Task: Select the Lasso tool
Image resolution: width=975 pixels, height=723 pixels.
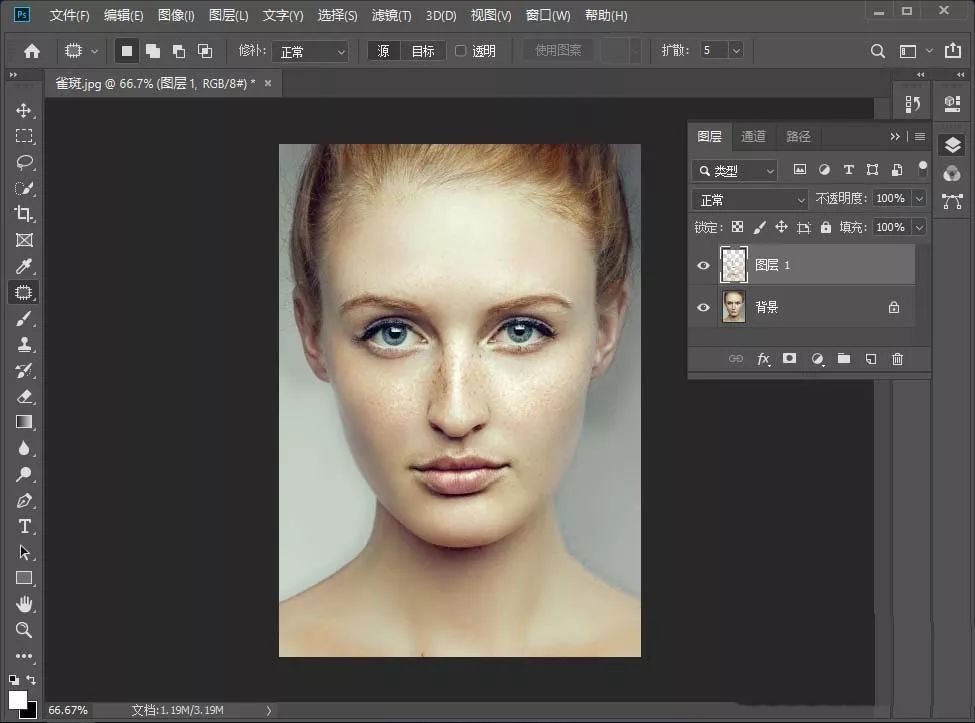Action: (24, 162)
